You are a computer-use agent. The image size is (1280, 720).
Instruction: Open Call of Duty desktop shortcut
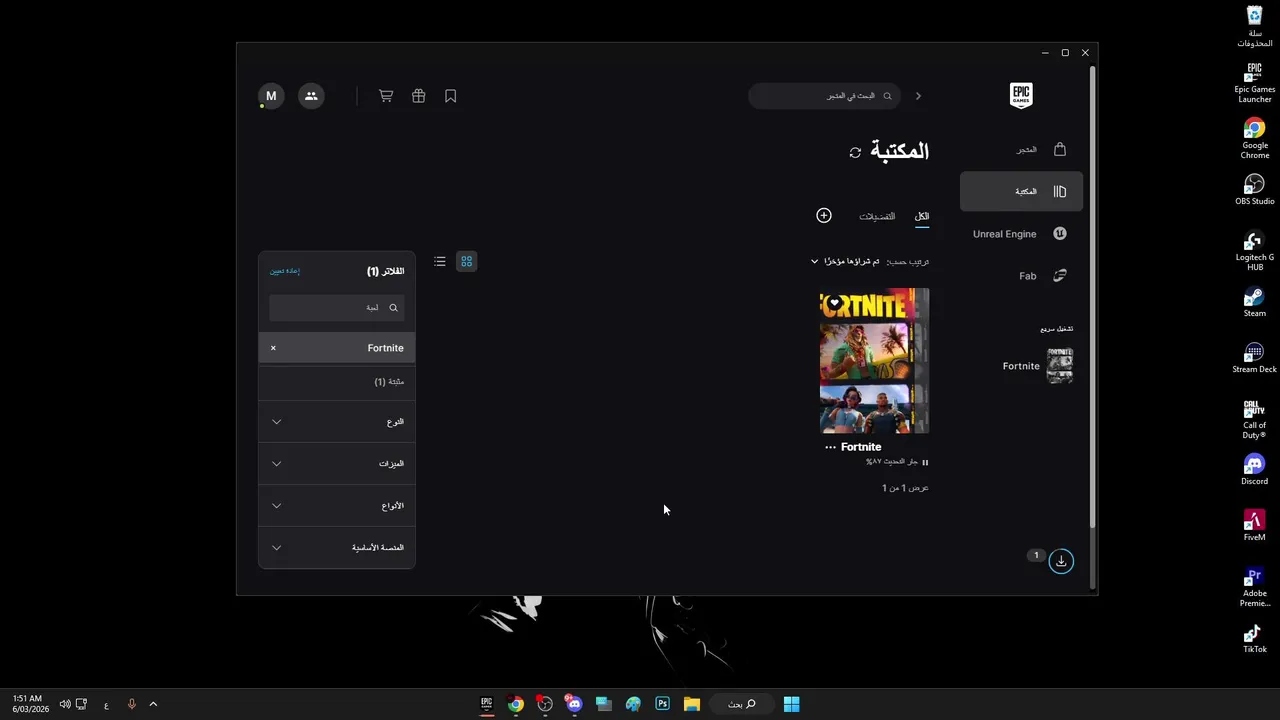click(x=1255, y=419)
